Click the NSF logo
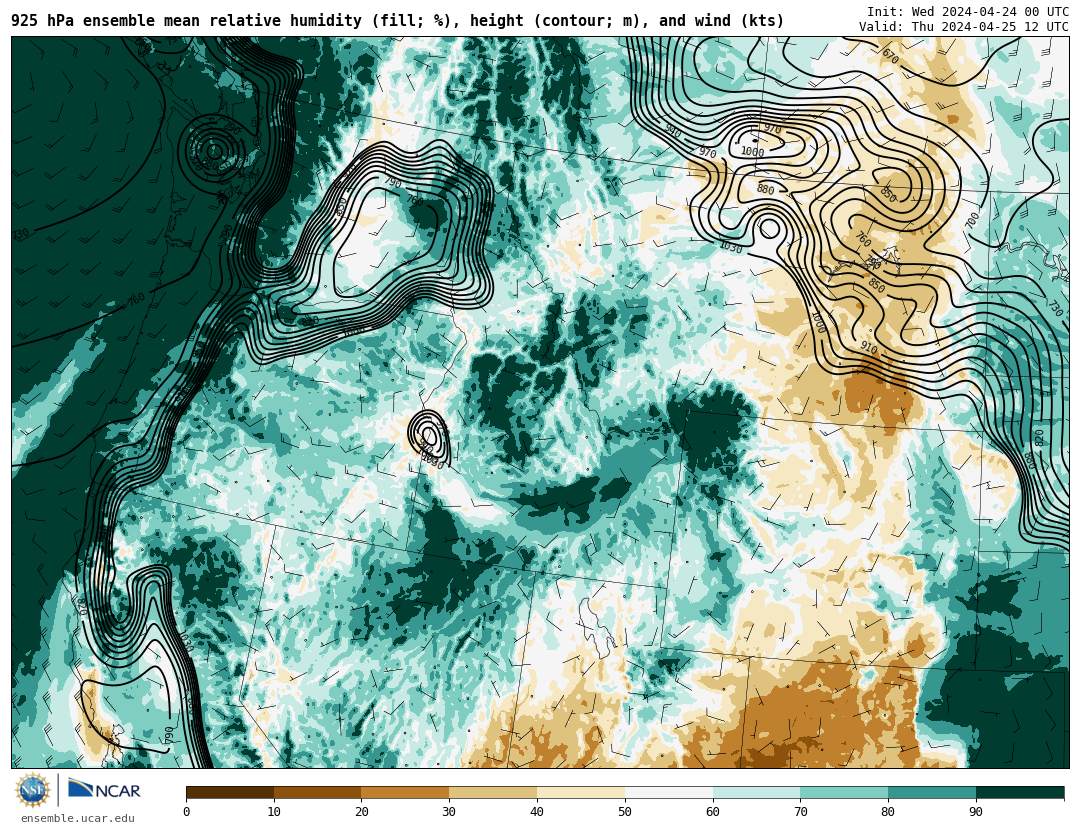Image resolution: width=1080 pixels, height=831 pixels. pyautogui.click(x=33, y=790)
